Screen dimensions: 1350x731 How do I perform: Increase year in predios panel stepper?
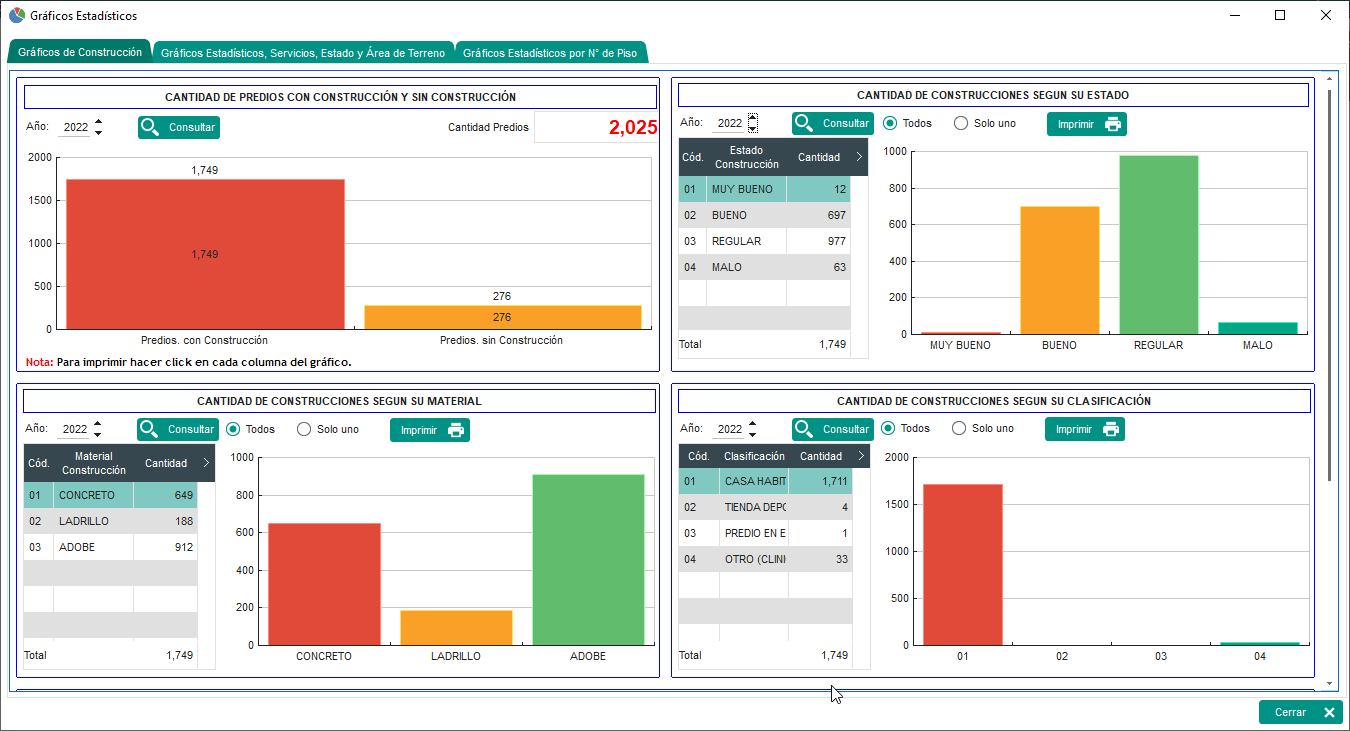[98, 122]
